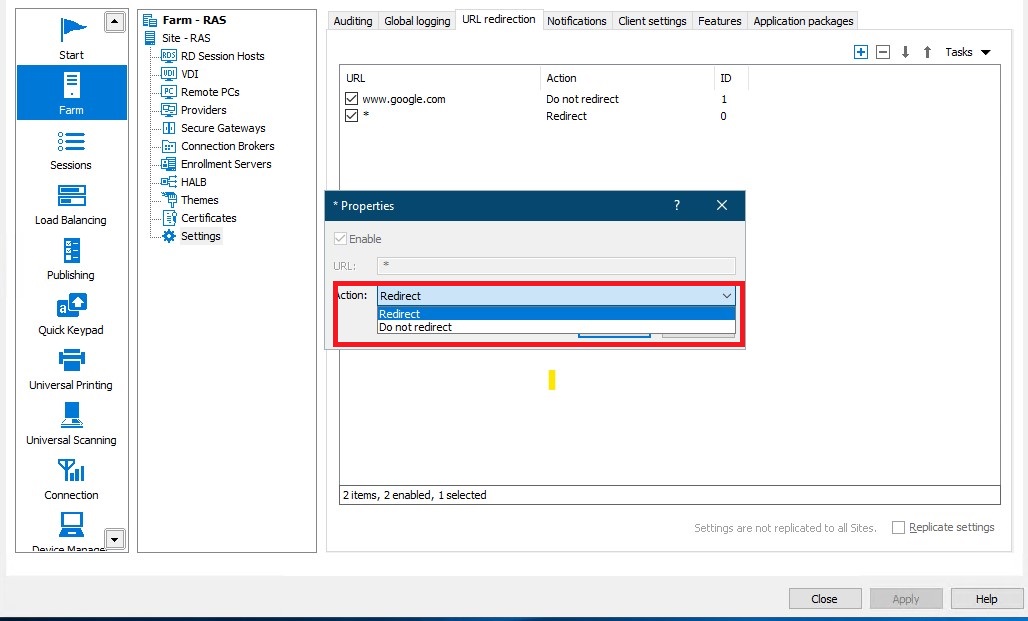Click the add URL plus icon

(860, 52)
